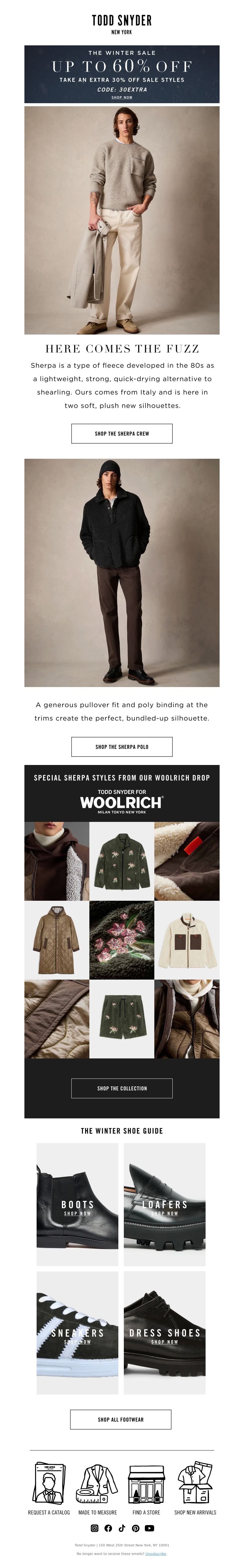Open the Sneakers shoe tile
244x1568 pixels.
pyautogui.click(x=77, y=1332)
